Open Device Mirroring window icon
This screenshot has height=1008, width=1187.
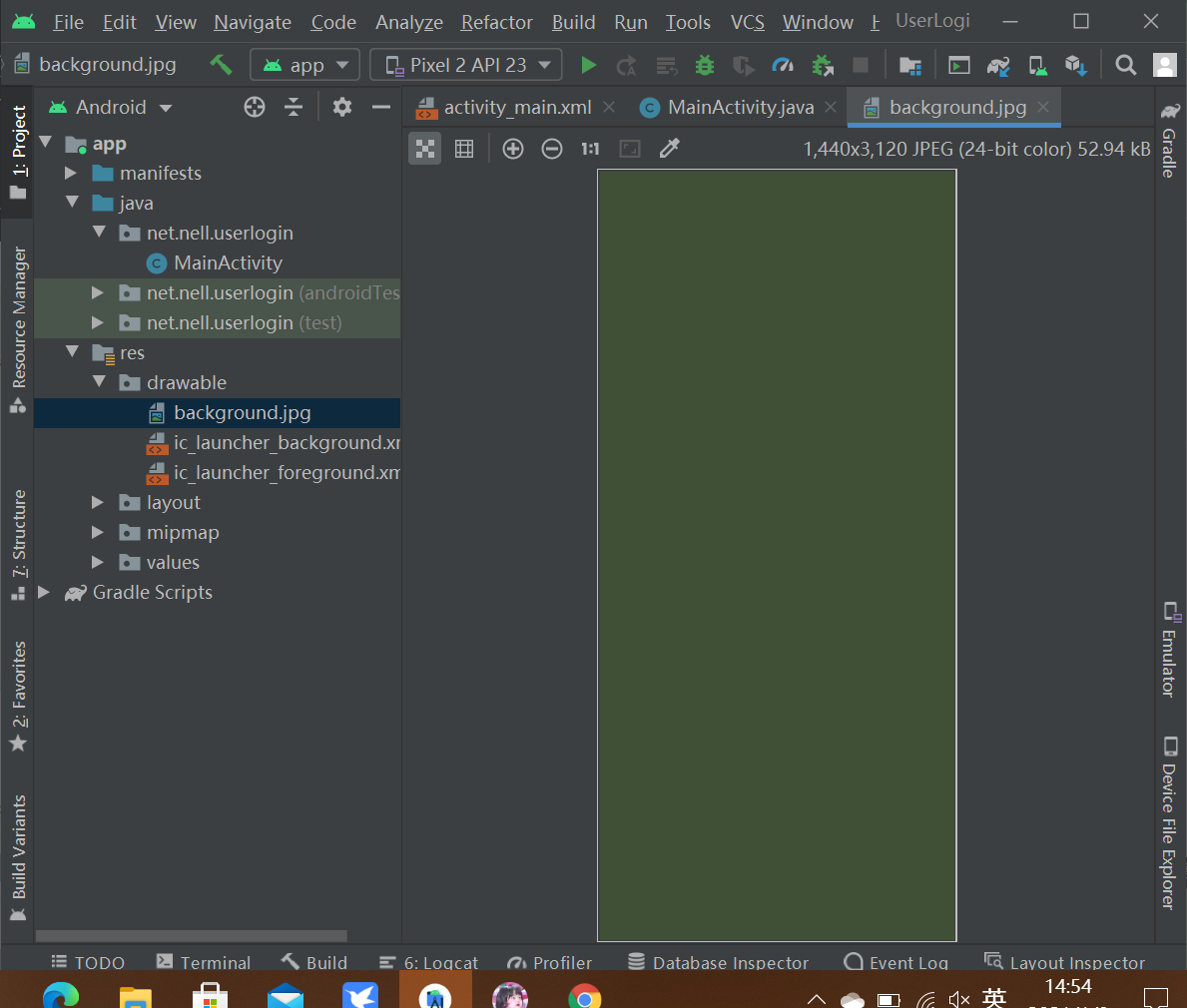coord(959,66)
